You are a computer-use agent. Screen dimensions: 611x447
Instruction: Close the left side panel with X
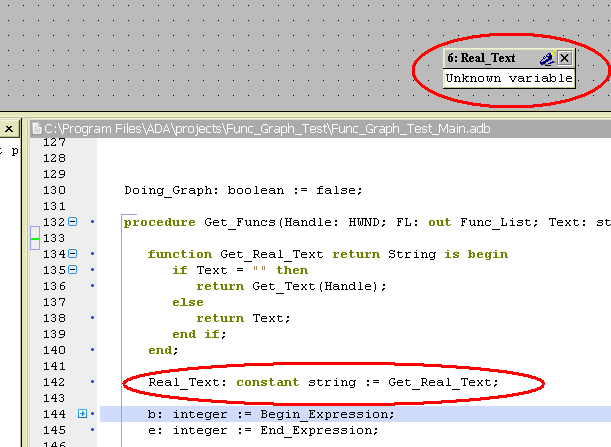click(x=7, y=129)
